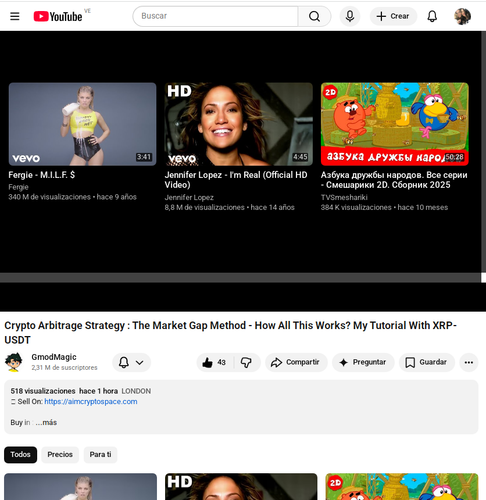Share the video with Compartir
The height and width of the screenshot is (500, 486).
(296, 362)
